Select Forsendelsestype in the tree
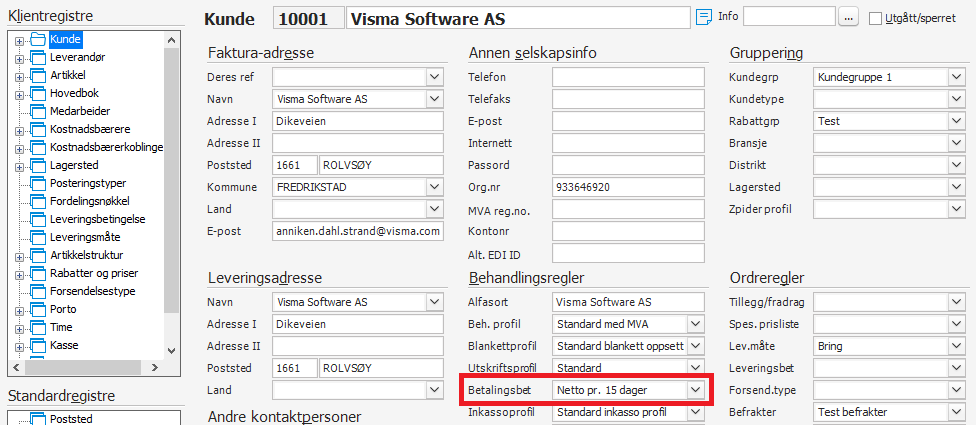Viewport: 976px width, 425px height. [x=93, y=291]
